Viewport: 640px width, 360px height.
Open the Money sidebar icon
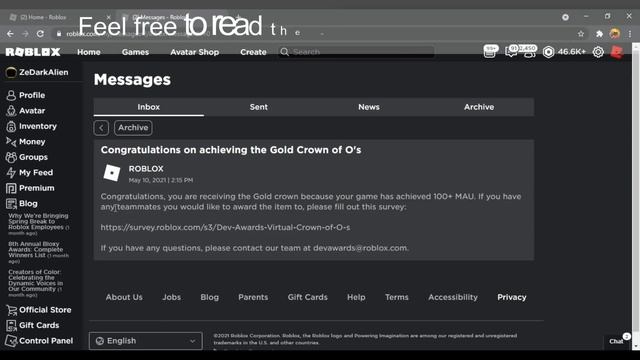coord(11,142)
